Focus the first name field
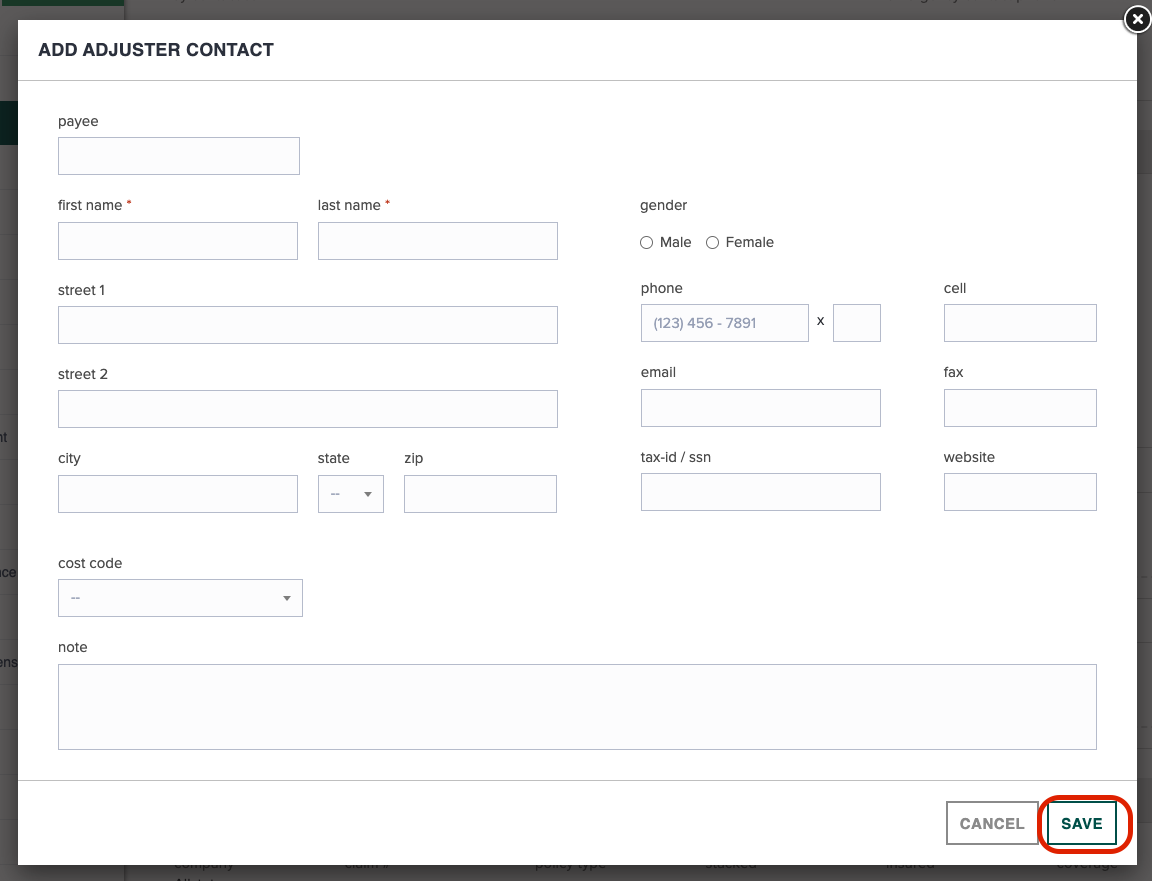The height and width of the screenshot is (881, 1152). (178, 241)
